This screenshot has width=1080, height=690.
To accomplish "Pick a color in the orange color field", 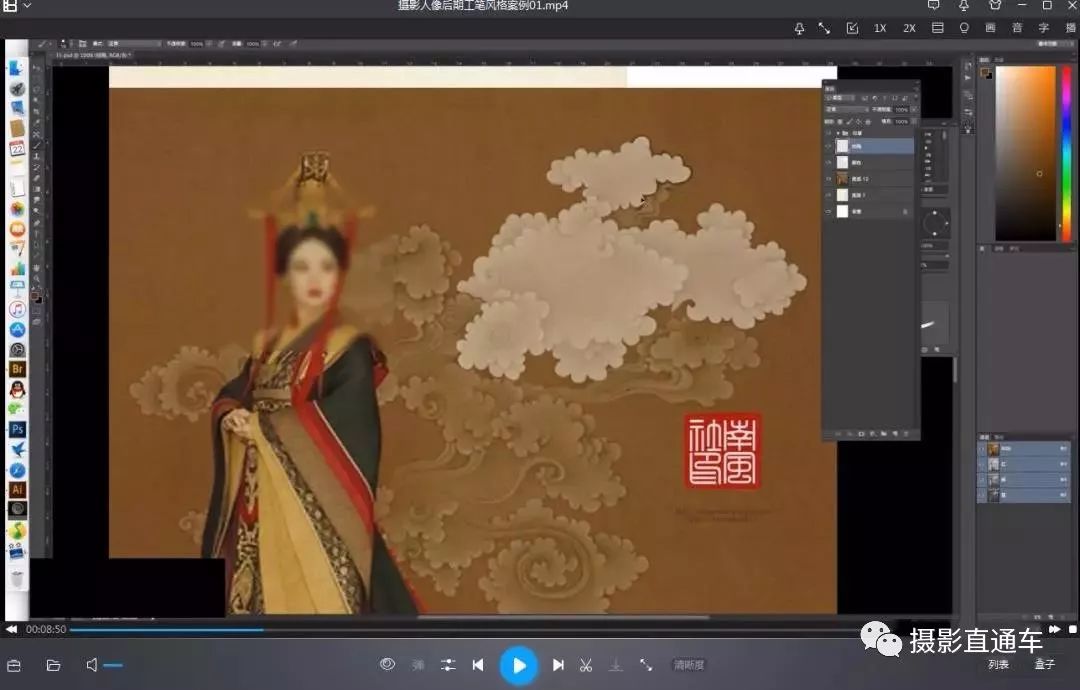I will (1025, 153).
